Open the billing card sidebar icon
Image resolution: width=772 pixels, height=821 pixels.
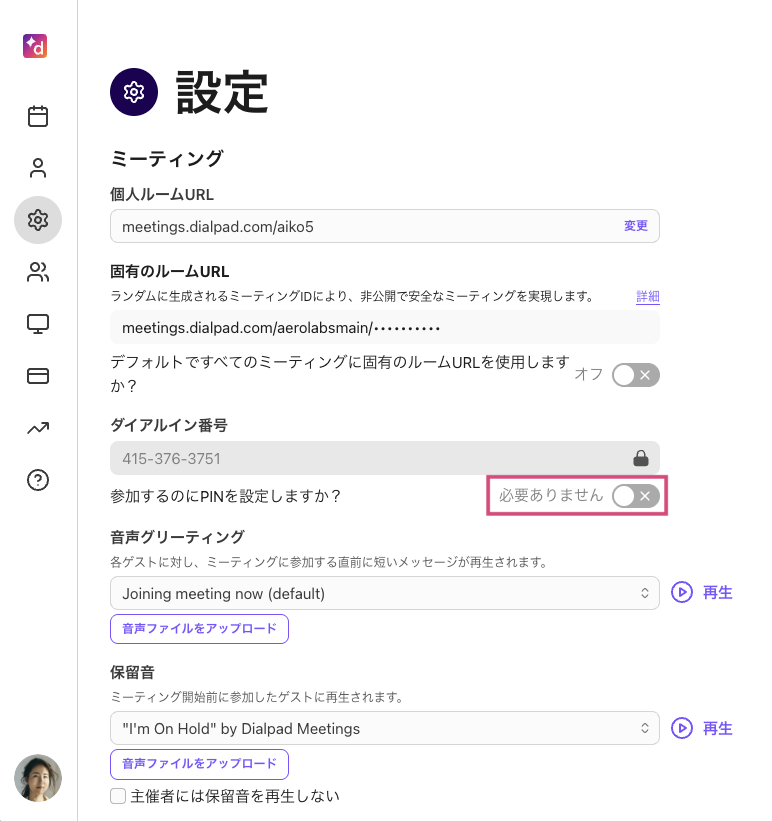[38, 376]
